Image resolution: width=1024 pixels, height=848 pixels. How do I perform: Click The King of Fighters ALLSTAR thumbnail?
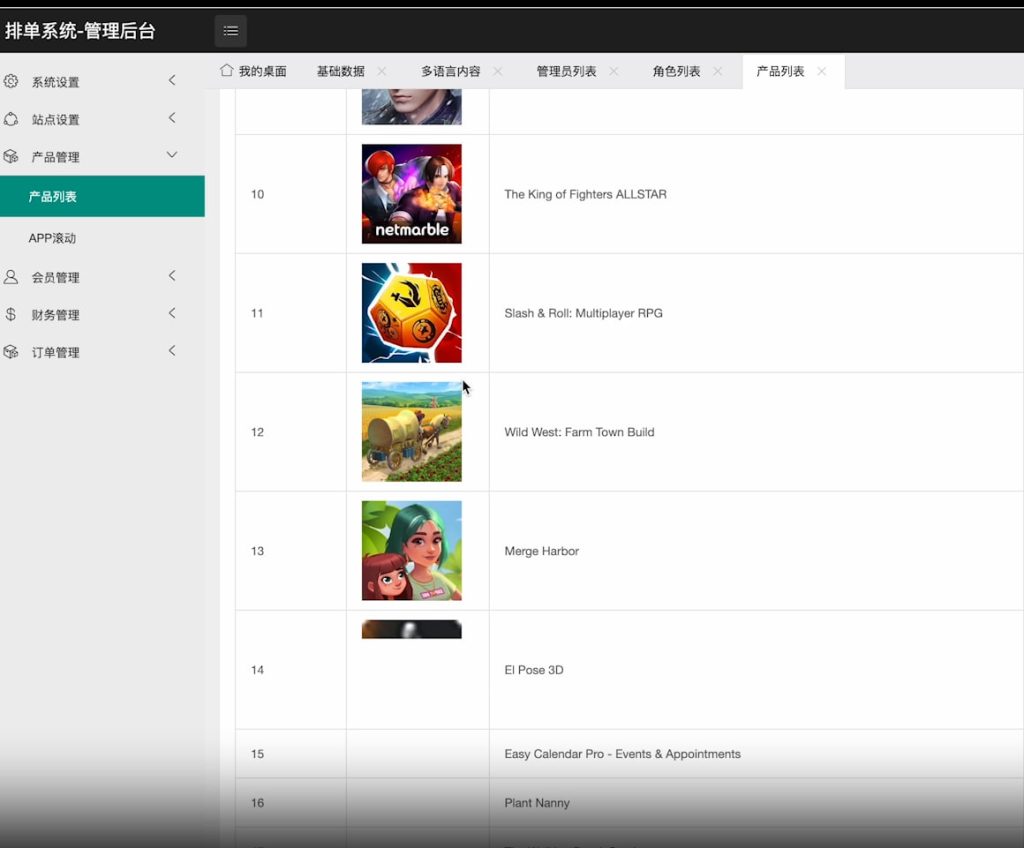coord(411,194)
